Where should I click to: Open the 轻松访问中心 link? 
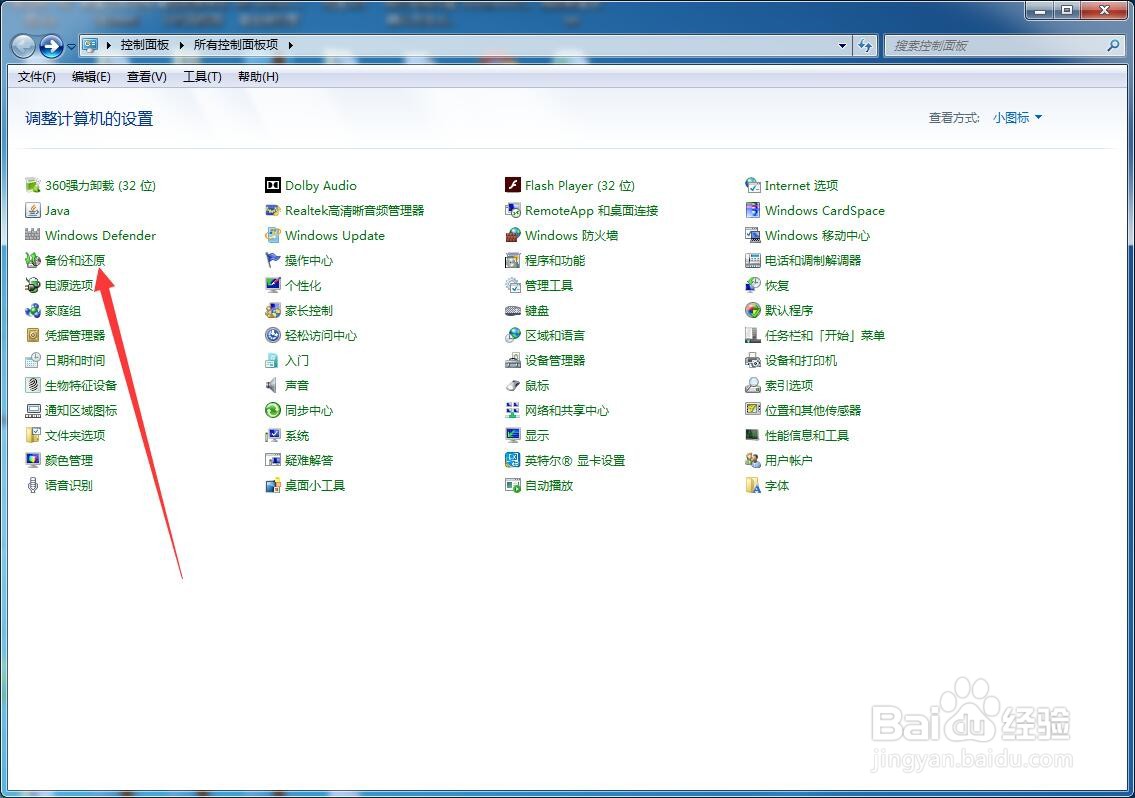point(321,335)
